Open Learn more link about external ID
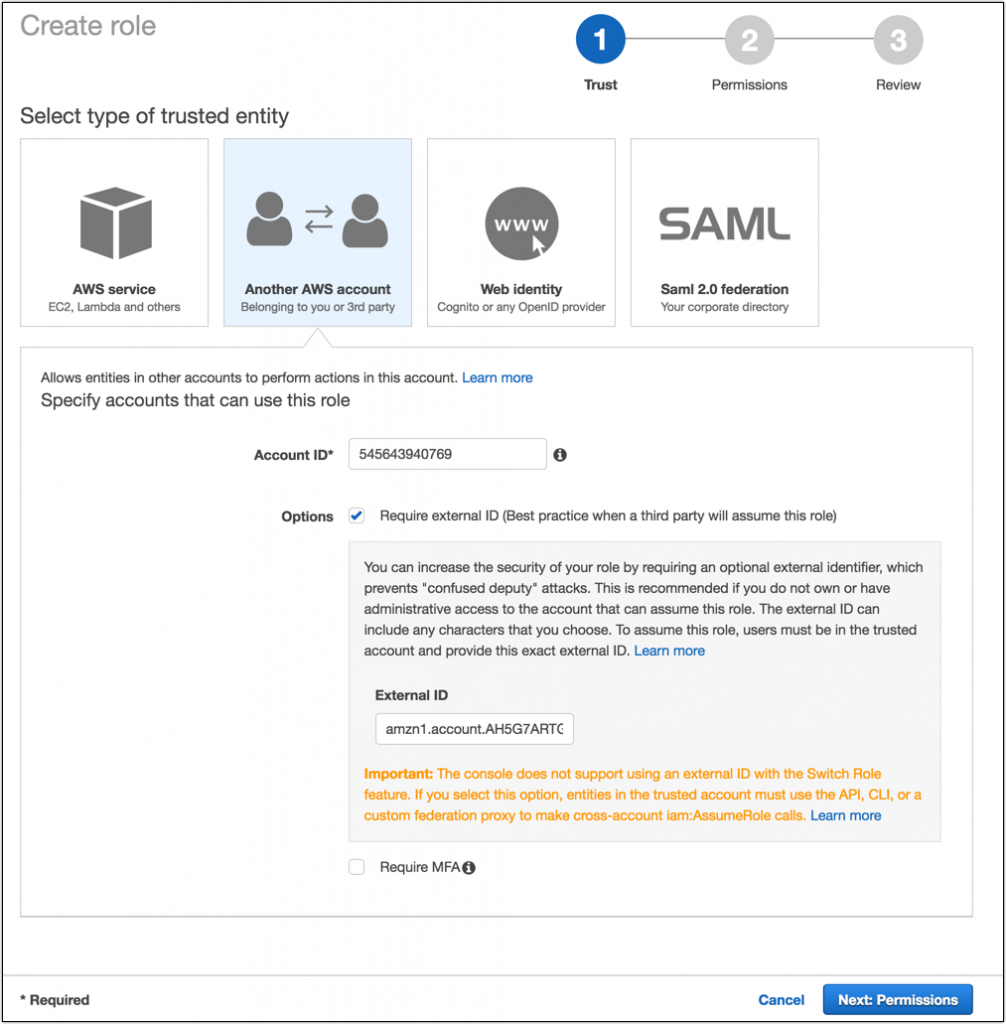The height and width of the screenshot is (1024, 1006). tap(669, 650)
